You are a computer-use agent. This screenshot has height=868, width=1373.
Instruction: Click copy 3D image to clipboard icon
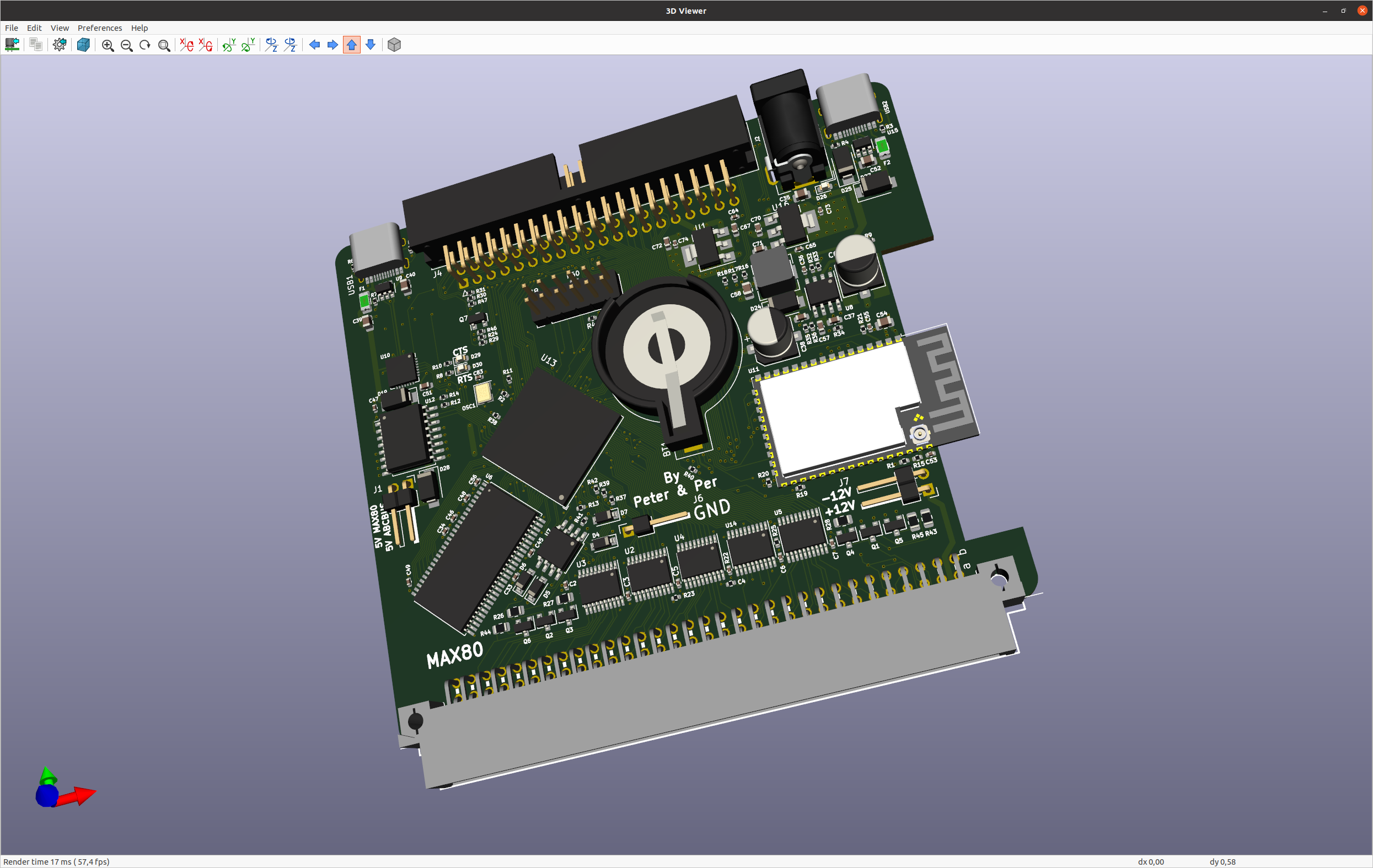point(35,45)
